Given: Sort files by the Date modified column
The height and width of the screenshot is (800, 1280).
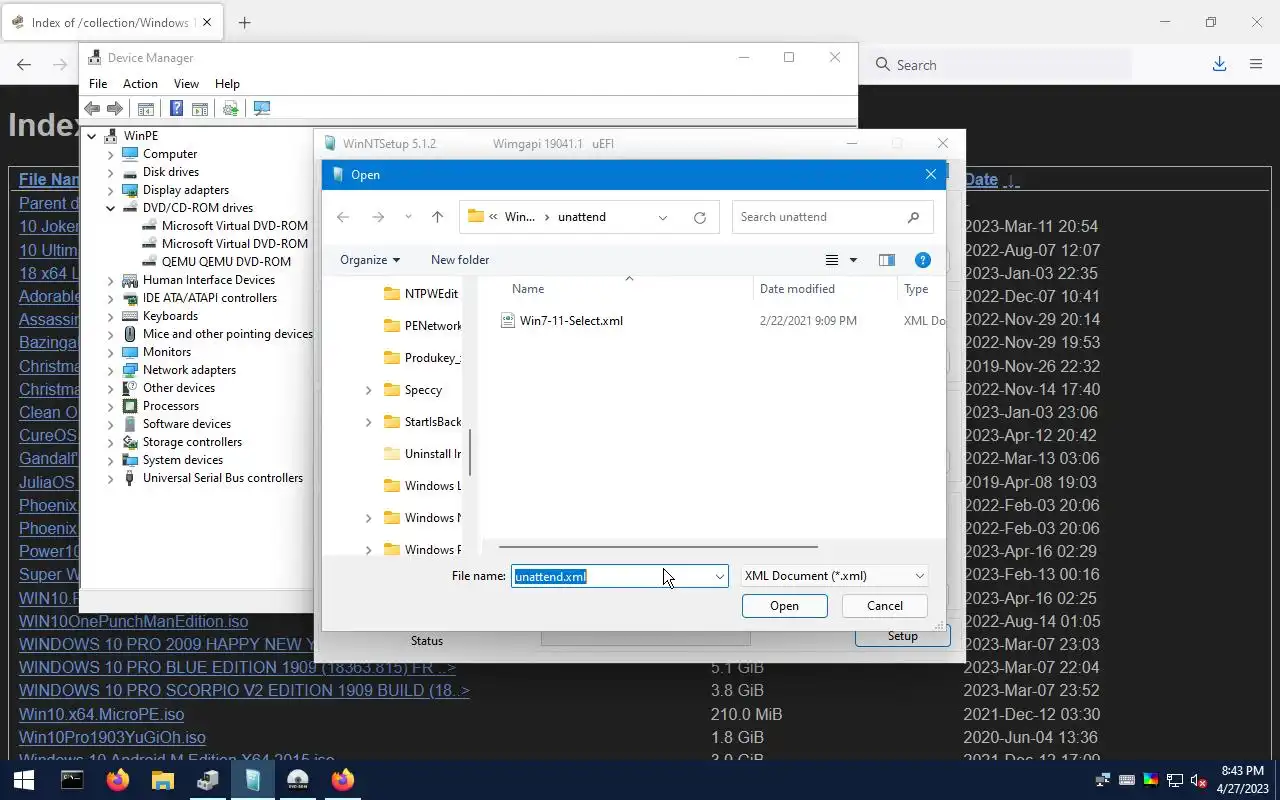Looking at the screenshot, I should point(797,289).
